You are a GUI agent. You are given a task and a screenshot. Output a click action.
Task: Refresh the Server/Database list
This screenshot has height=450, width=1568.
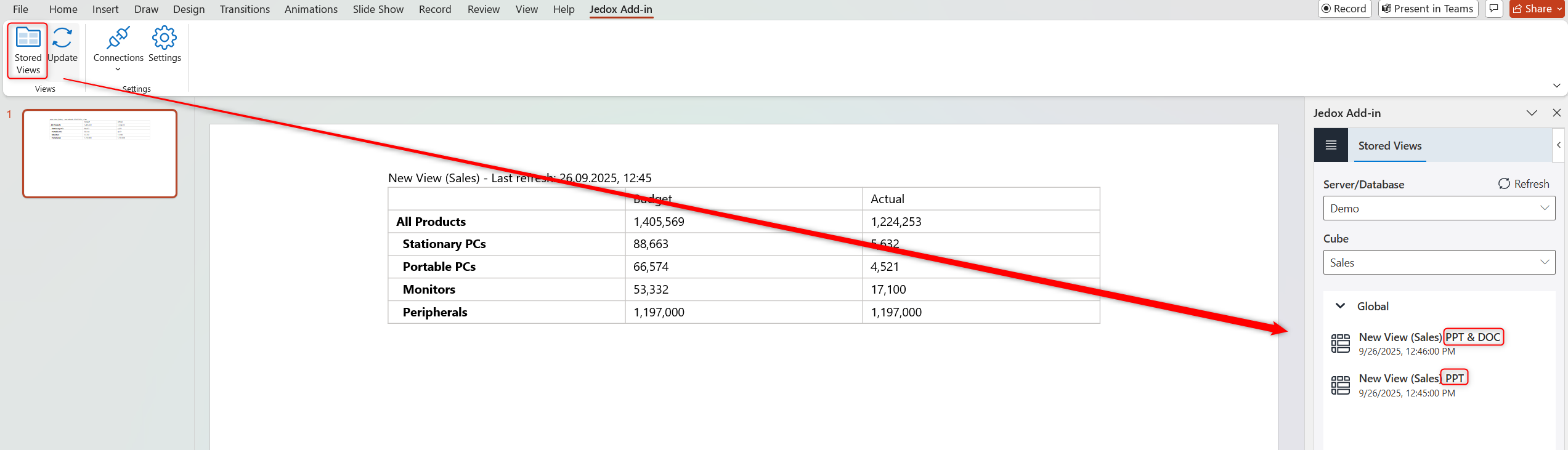(1523, 184)
